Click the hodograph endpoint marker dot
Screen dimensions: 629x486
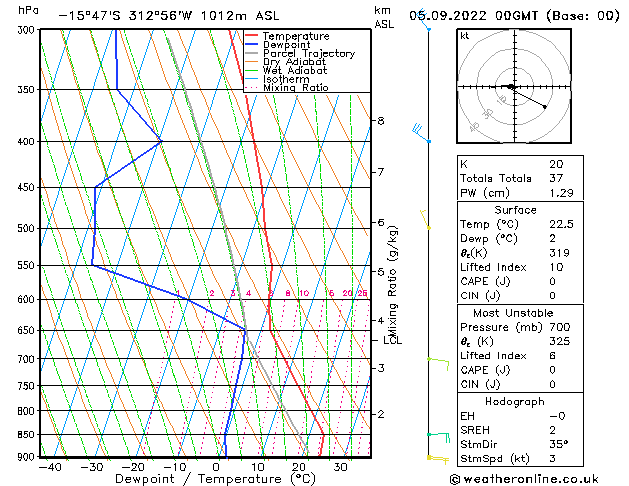click(545, 107)
